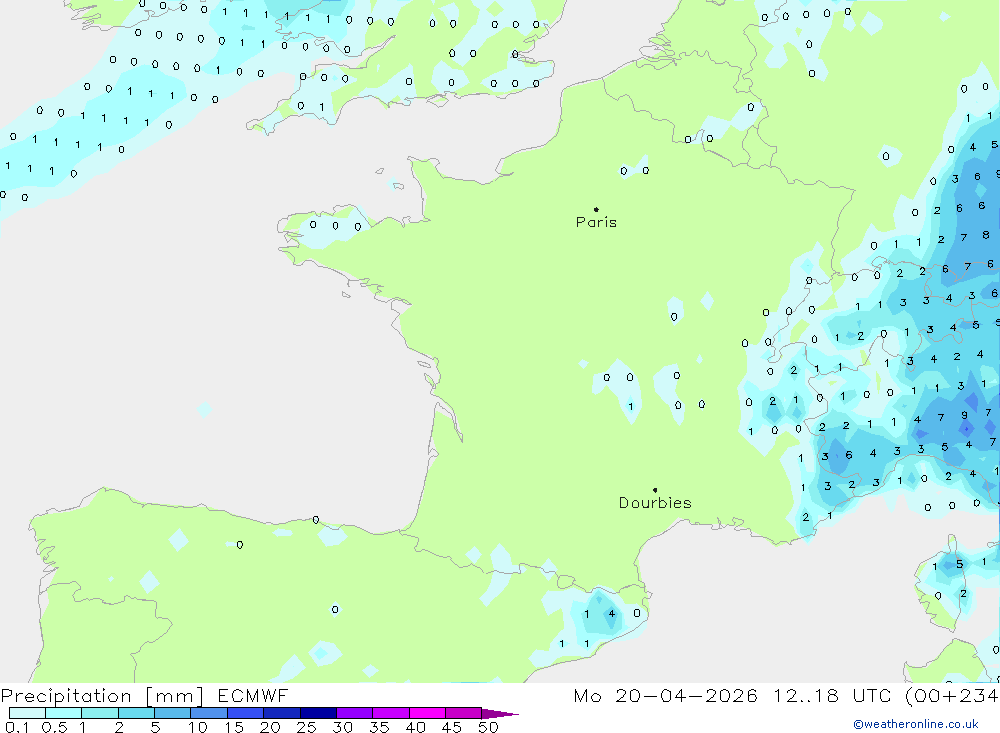This screenshot has width=1000, height=733.
Task: Click the '0.1' legend scale label
Action: 17,727
